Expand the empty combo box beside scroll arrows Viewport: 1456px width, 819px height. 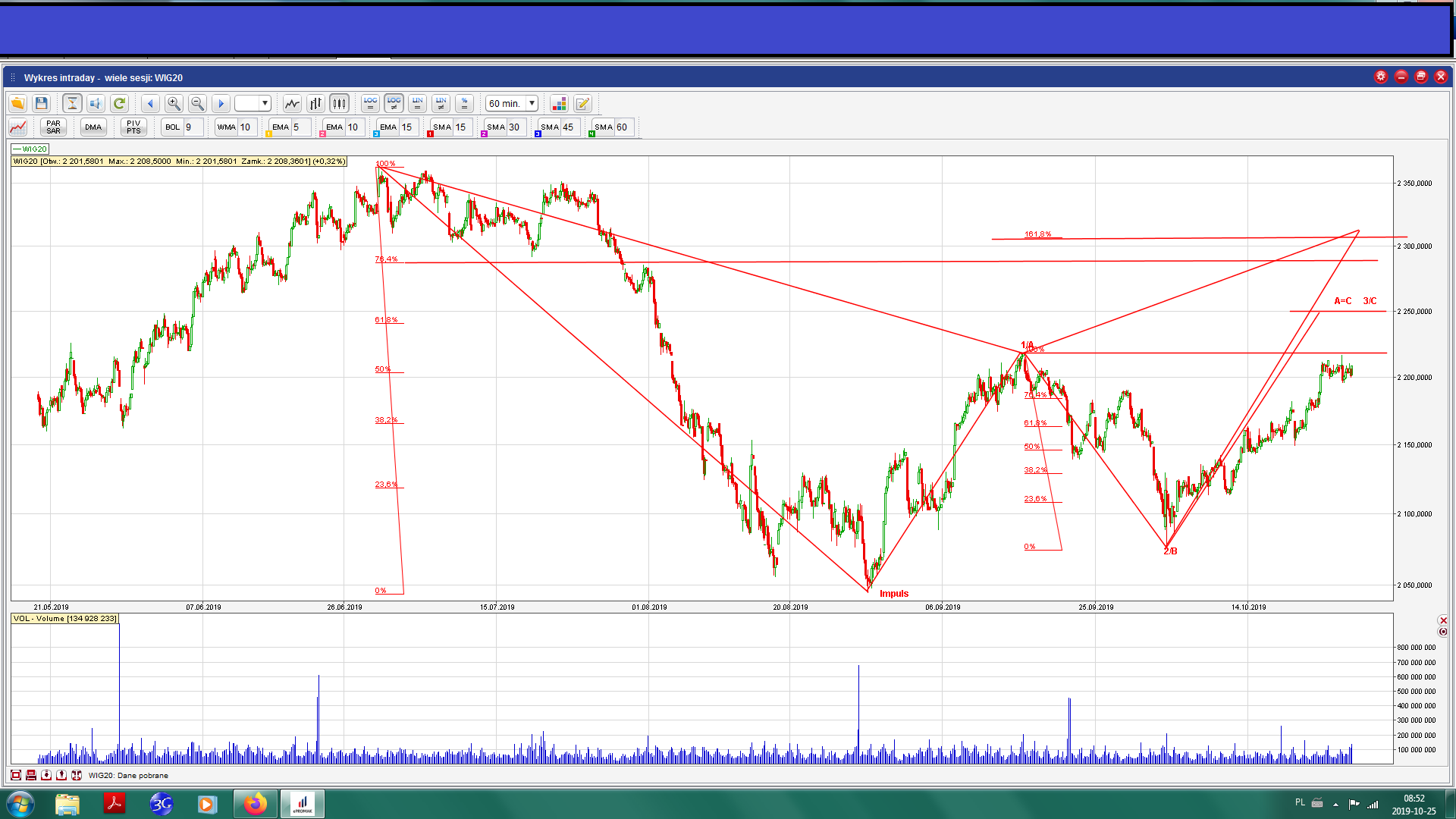click(265, 104)
